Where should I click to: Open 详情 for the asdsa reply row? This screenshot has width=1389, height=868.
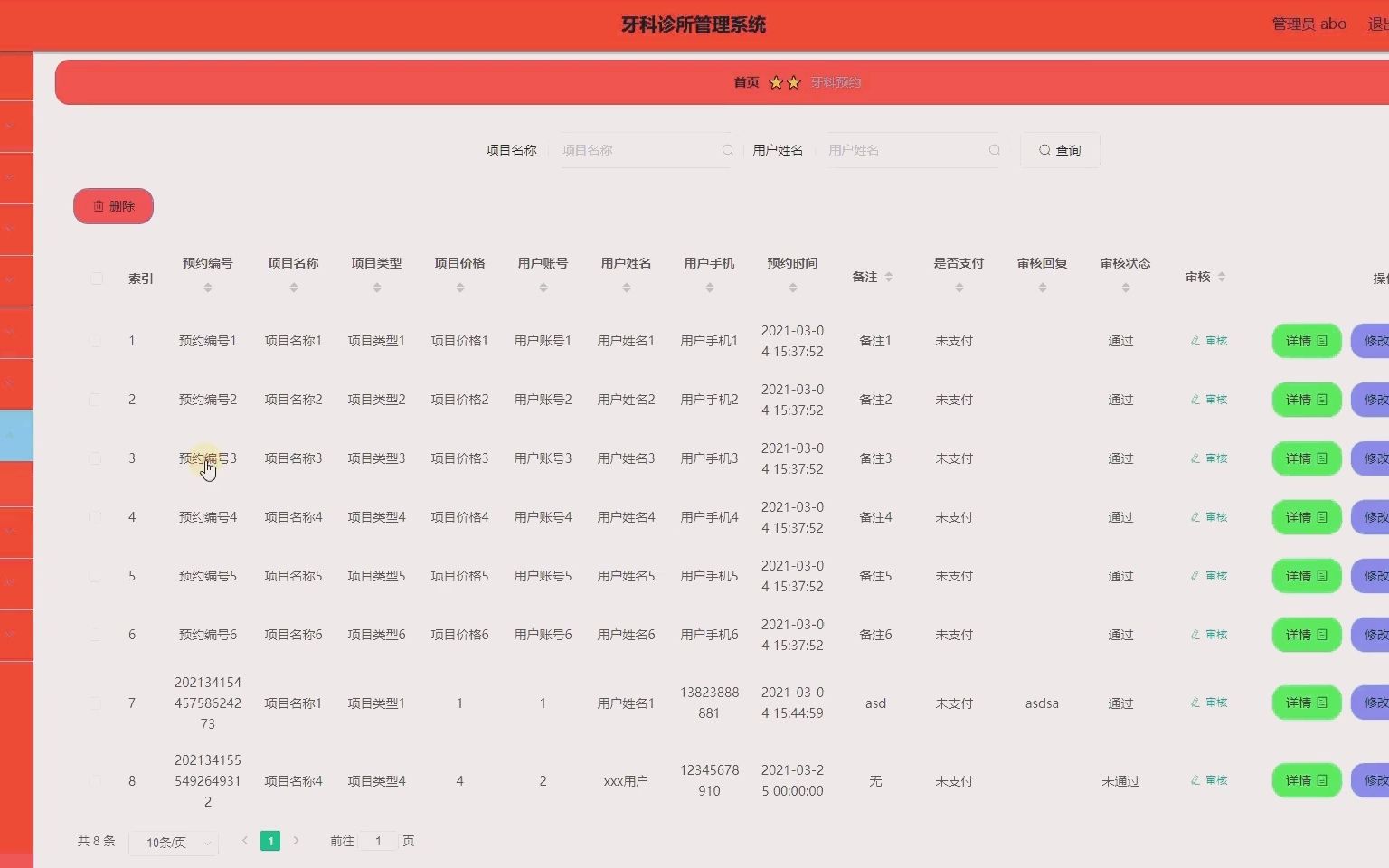point(1307,703)
